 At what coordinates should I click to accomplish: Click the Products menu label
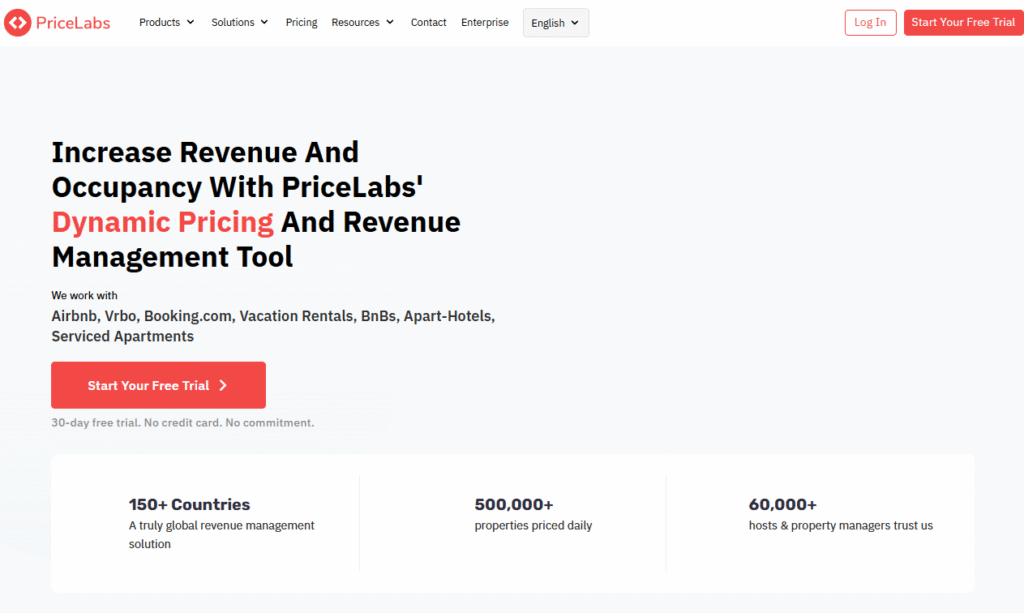point(159,22)
